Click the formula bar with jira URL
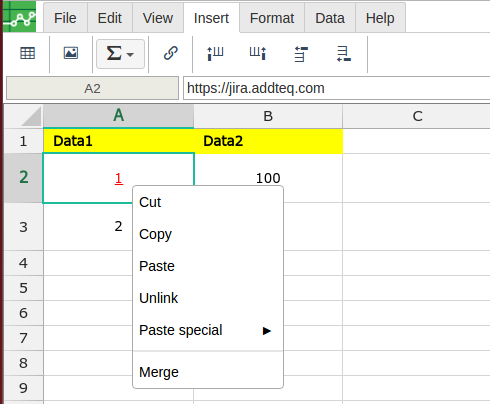The width and height of the screenshot is (490, 404). click(x=337, y=88)
